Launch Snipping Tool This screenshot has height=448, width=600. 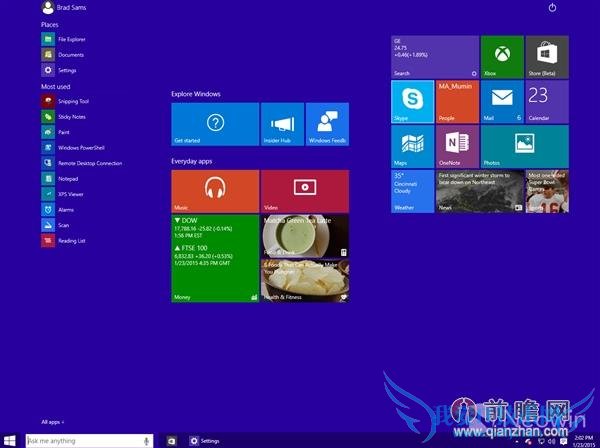65,101
